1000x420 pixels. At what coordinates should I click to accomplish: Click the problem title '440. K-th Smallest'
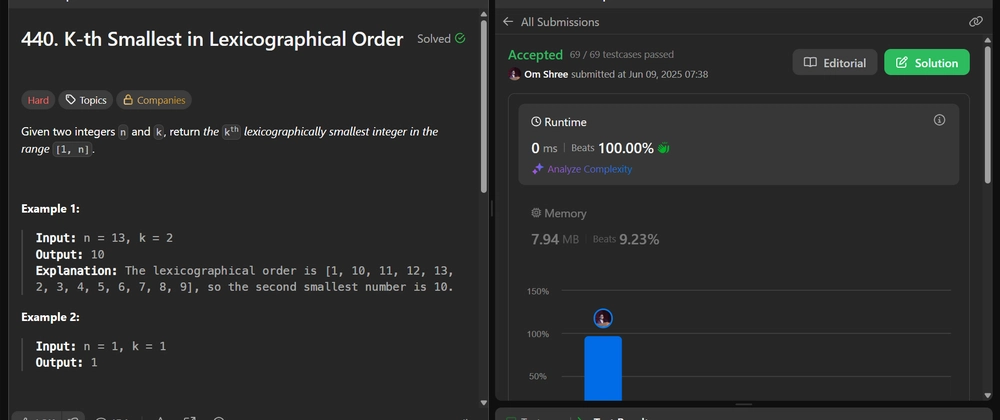click(212, 39)
